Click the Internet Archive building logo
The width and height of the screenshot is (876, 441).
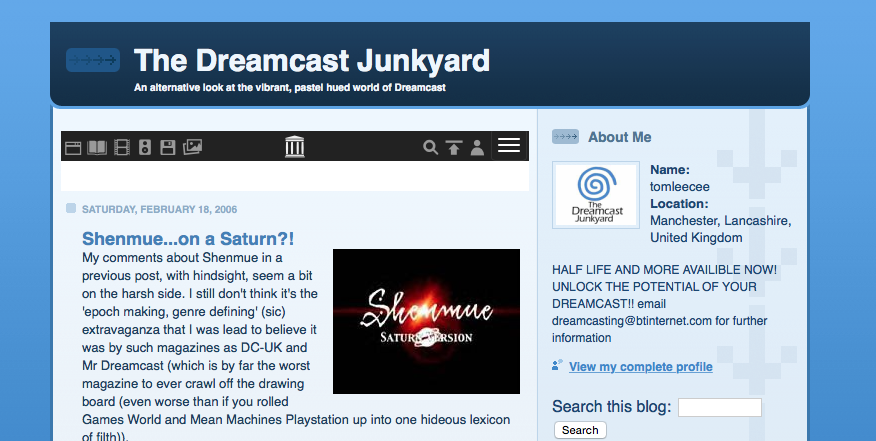pyautogui.click(x=294, y=146)
